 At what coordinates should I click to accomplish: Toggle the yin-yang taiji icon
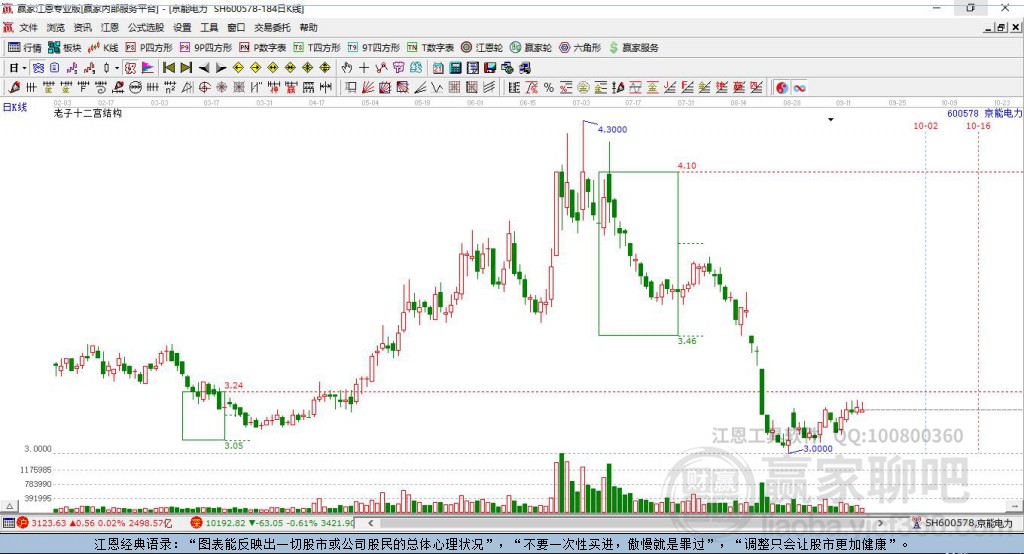[x=782, y=88]
